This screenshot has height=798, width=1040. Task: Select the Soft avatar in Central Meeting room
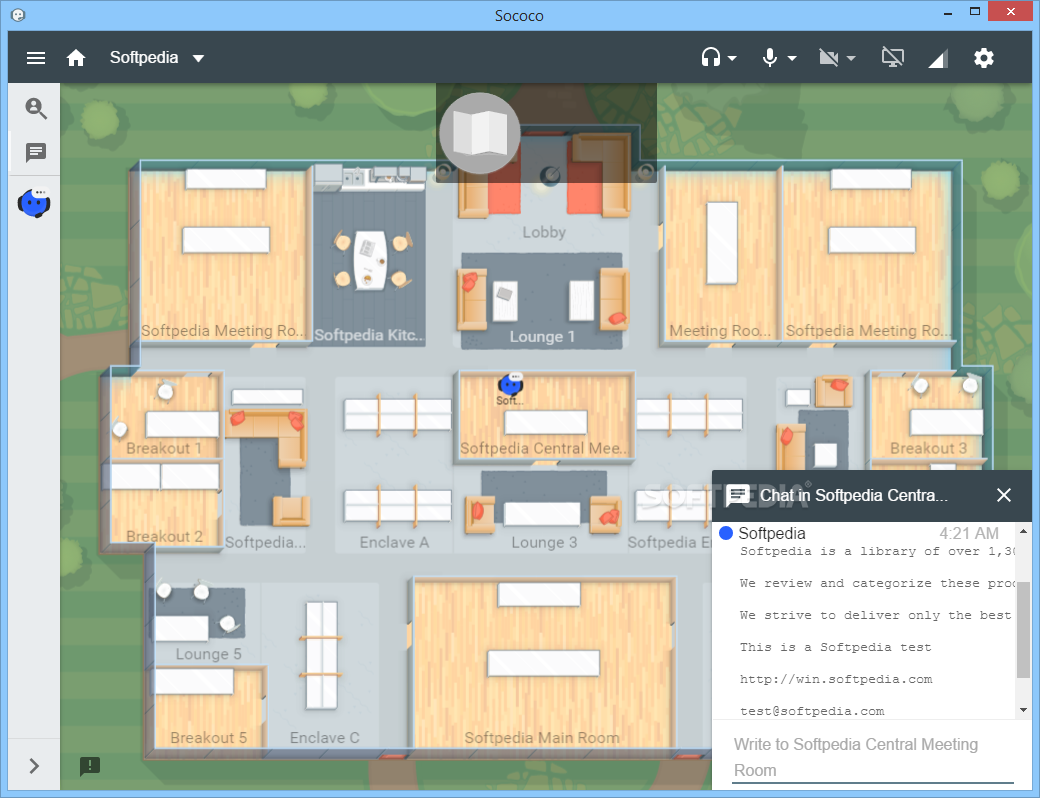click(x=511, y=385)
